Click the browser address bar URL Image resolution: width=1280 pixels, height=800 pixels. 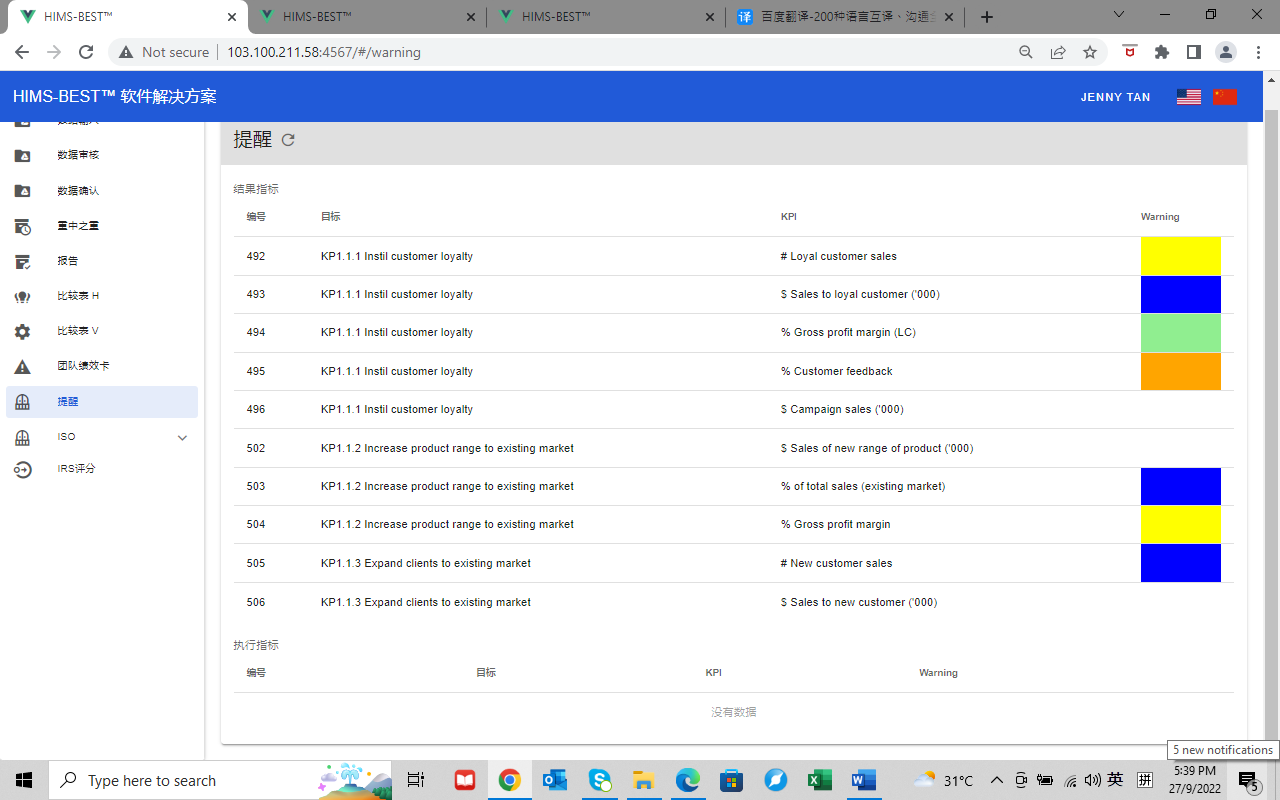point(323,52)
